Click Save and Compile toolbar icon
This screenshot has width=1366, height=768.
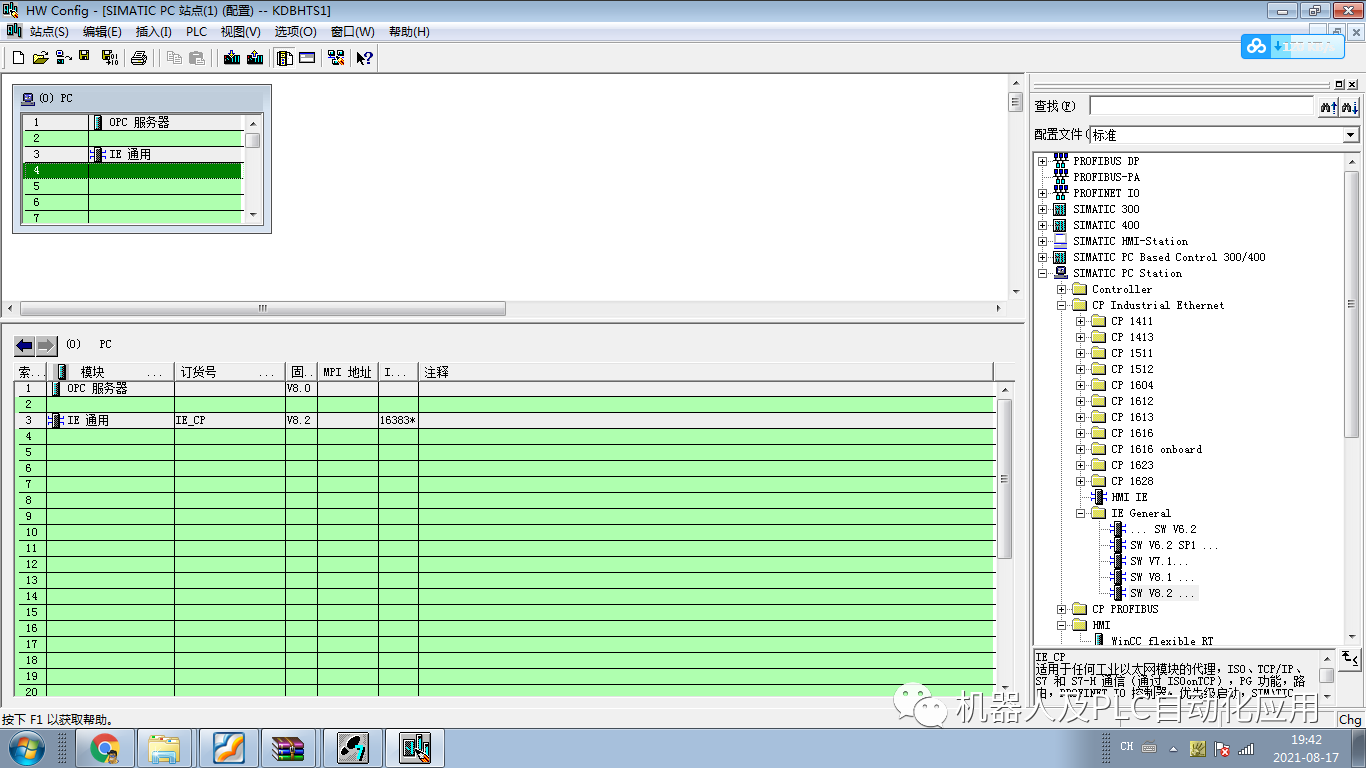[110, 58]
